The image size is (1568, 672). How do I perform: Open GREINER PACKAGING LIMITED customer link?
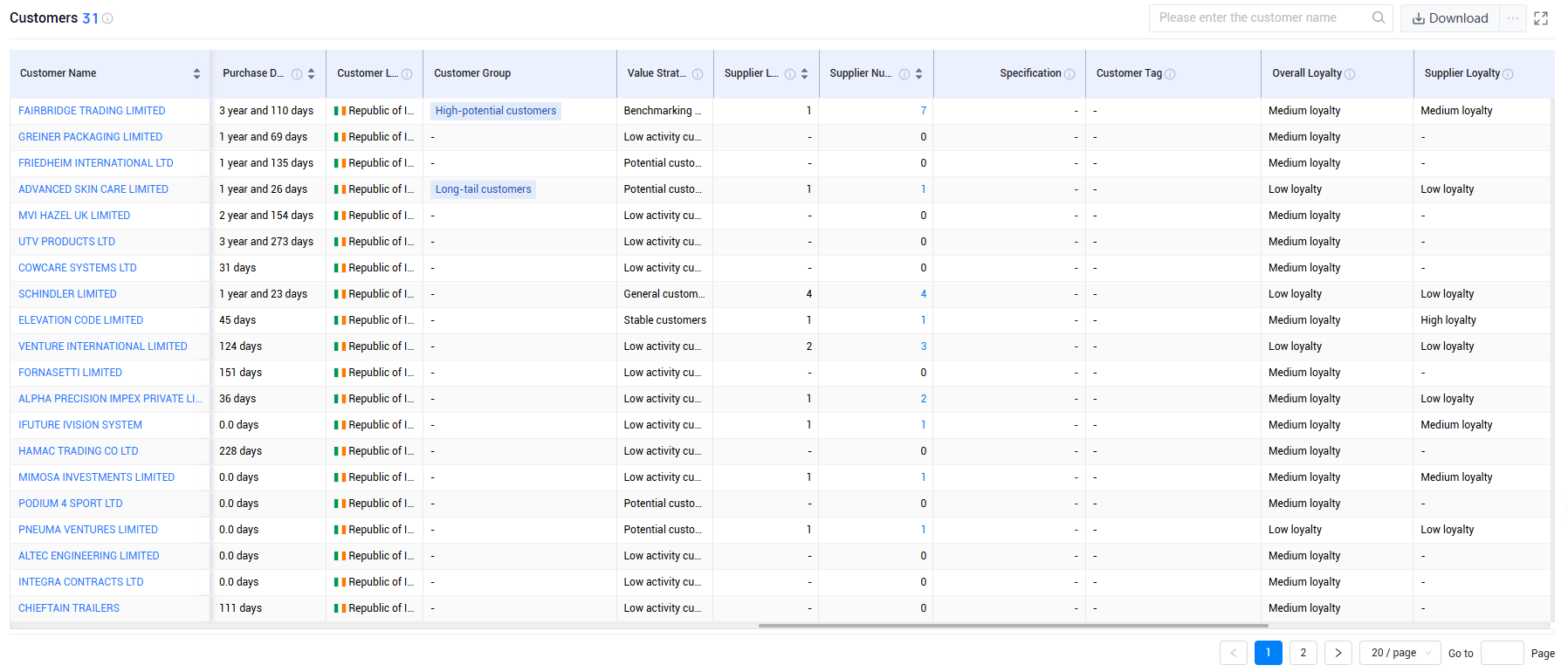coord(91,137)
